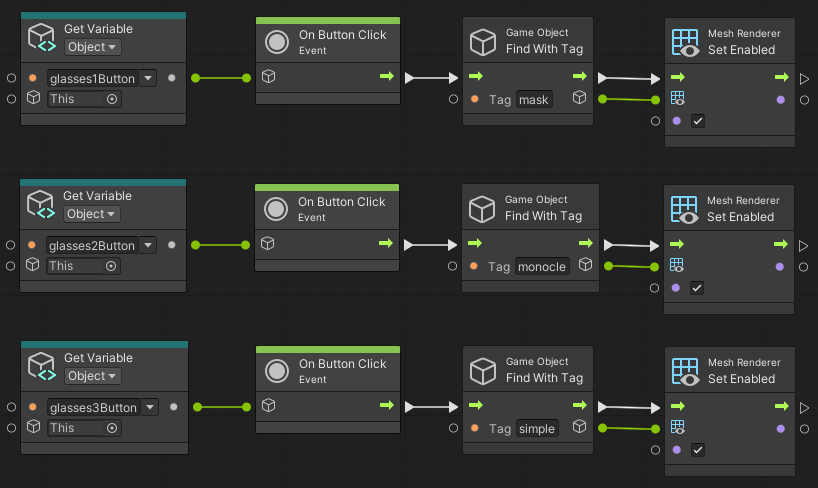Click Mesh Renderer icon in mask row

click(x=685, y=42)
